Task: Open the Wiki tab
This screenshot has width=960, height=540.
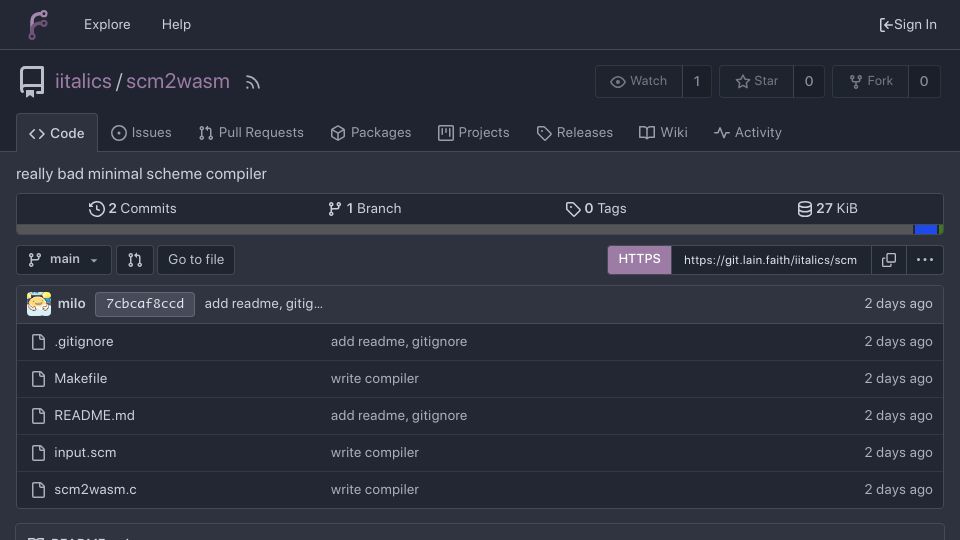Action: pos(663,133)
